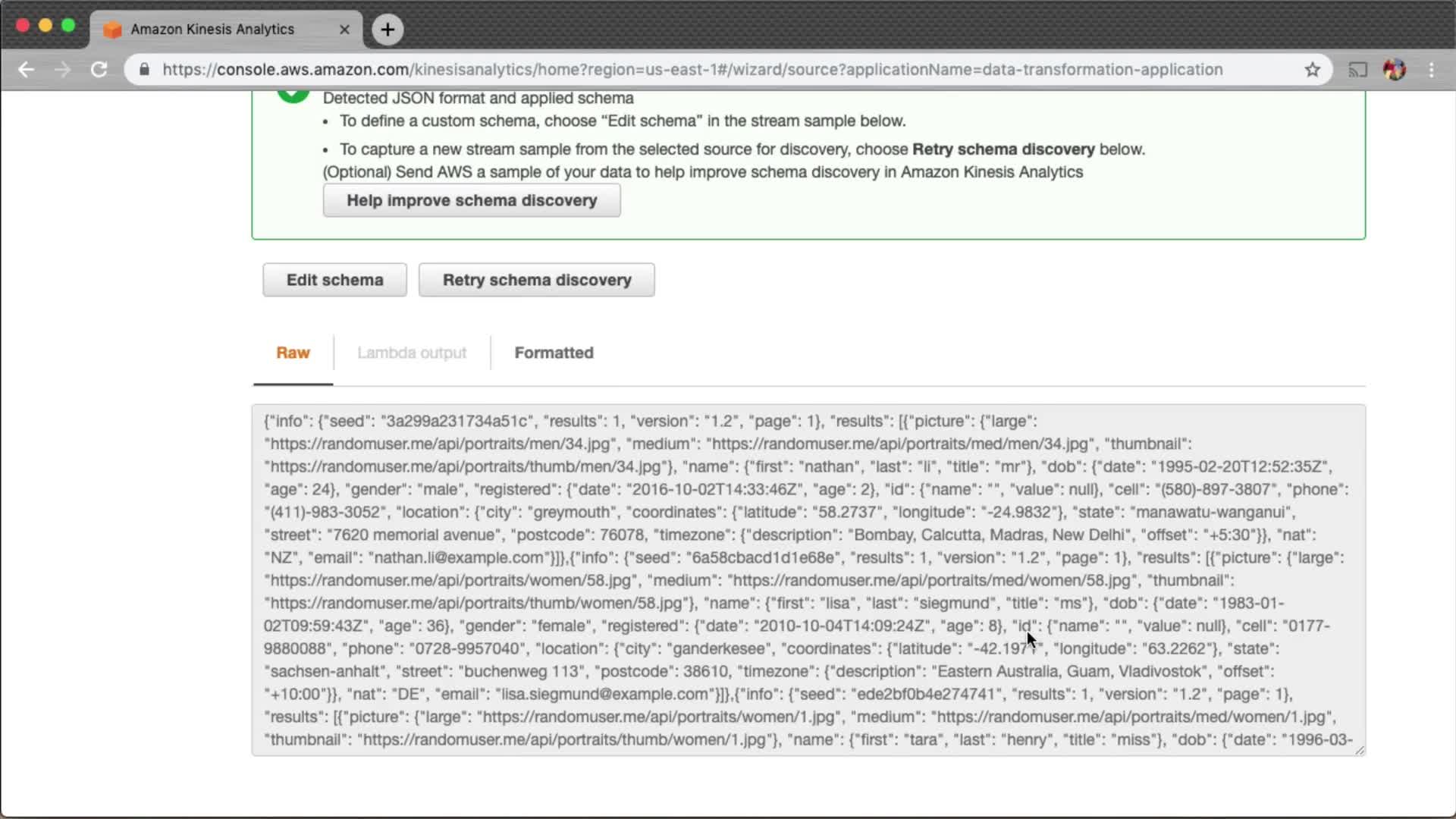Click the URL address bar

point(692,70)
